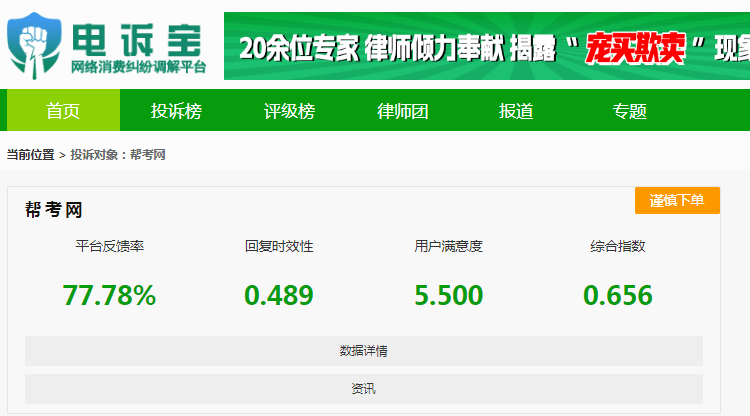Screen dimensions: 750x416
Task: Go to 首页 in the navigation bar
Action: (63, 110)
